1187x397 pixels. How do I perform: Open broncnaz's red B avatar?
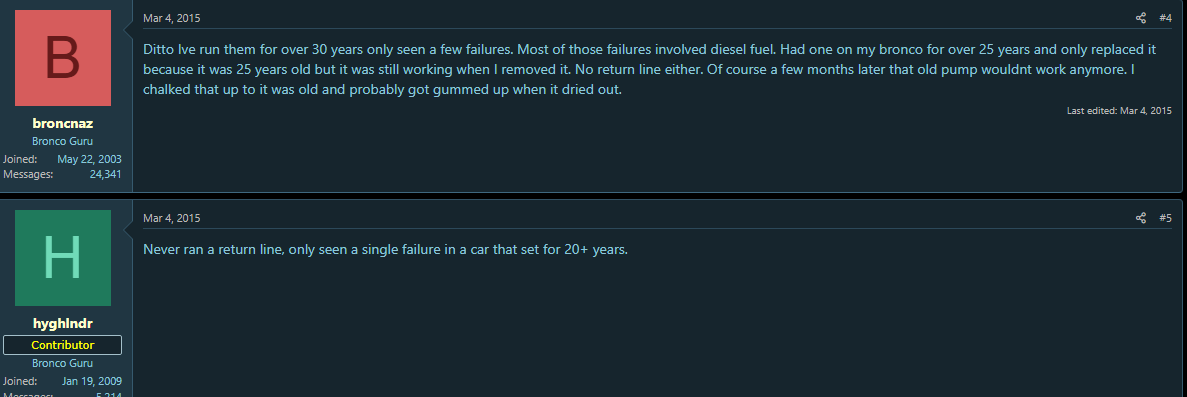(63, 58)
